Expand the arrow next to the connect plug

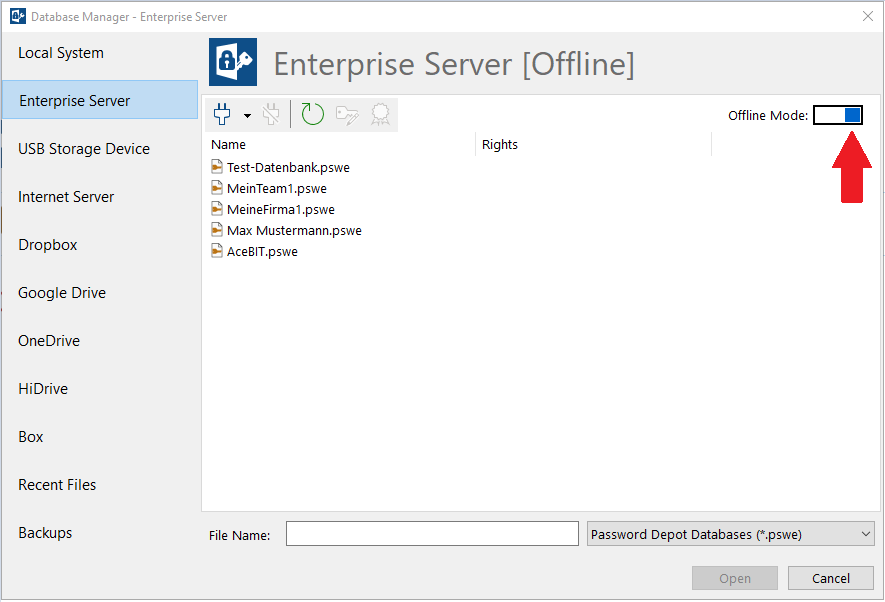click(247, 116)
